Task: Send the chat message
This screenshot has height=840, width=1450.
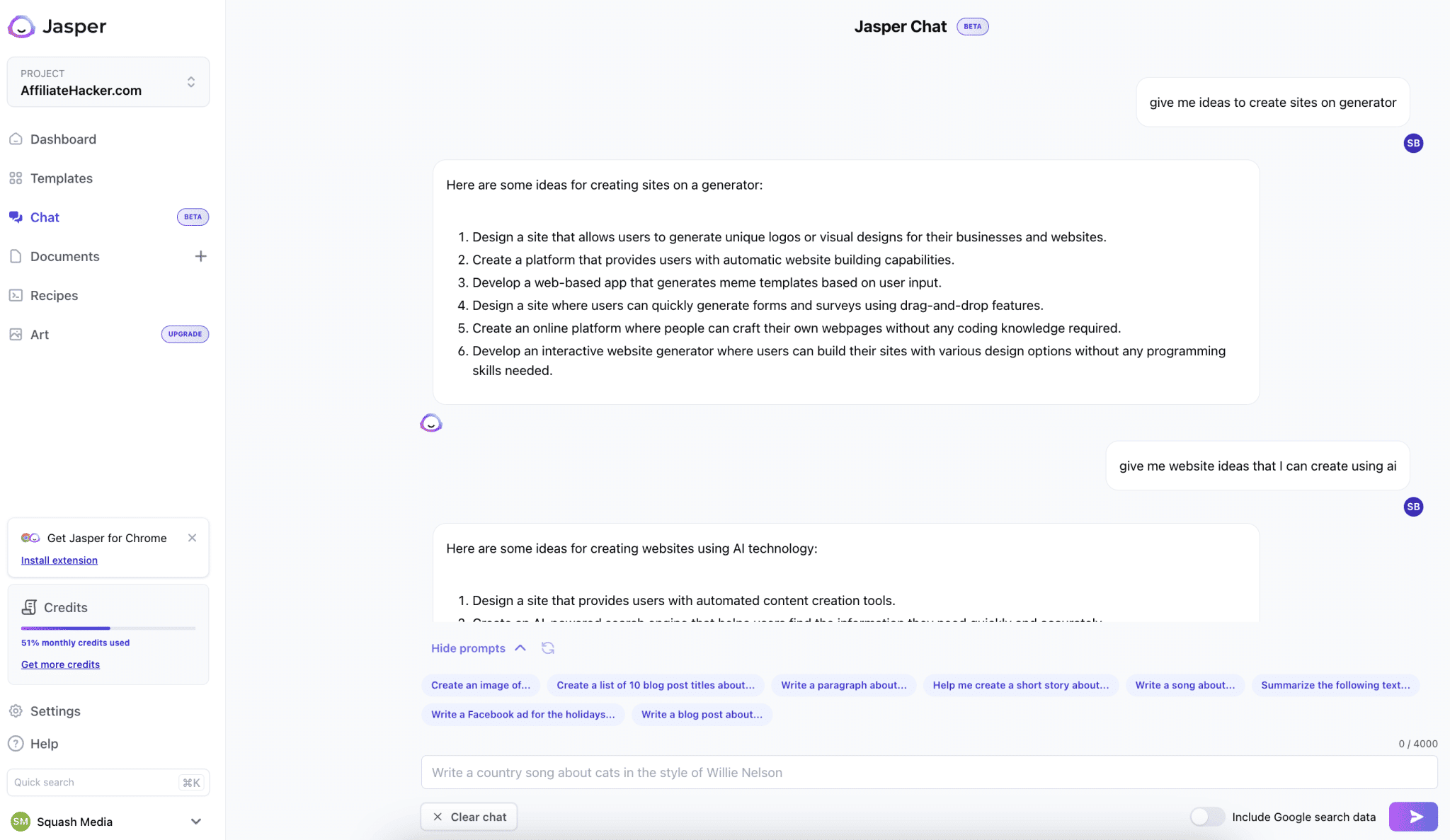Action: (x=1413, y=817)
